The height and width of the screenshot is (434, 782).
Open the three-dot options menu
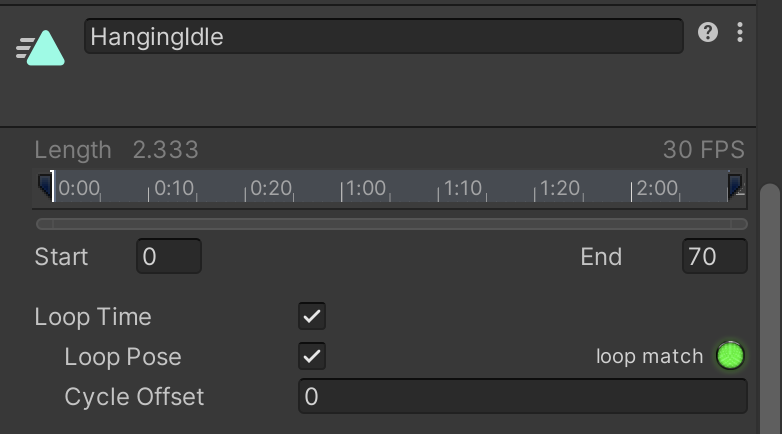tap(740, 33)
